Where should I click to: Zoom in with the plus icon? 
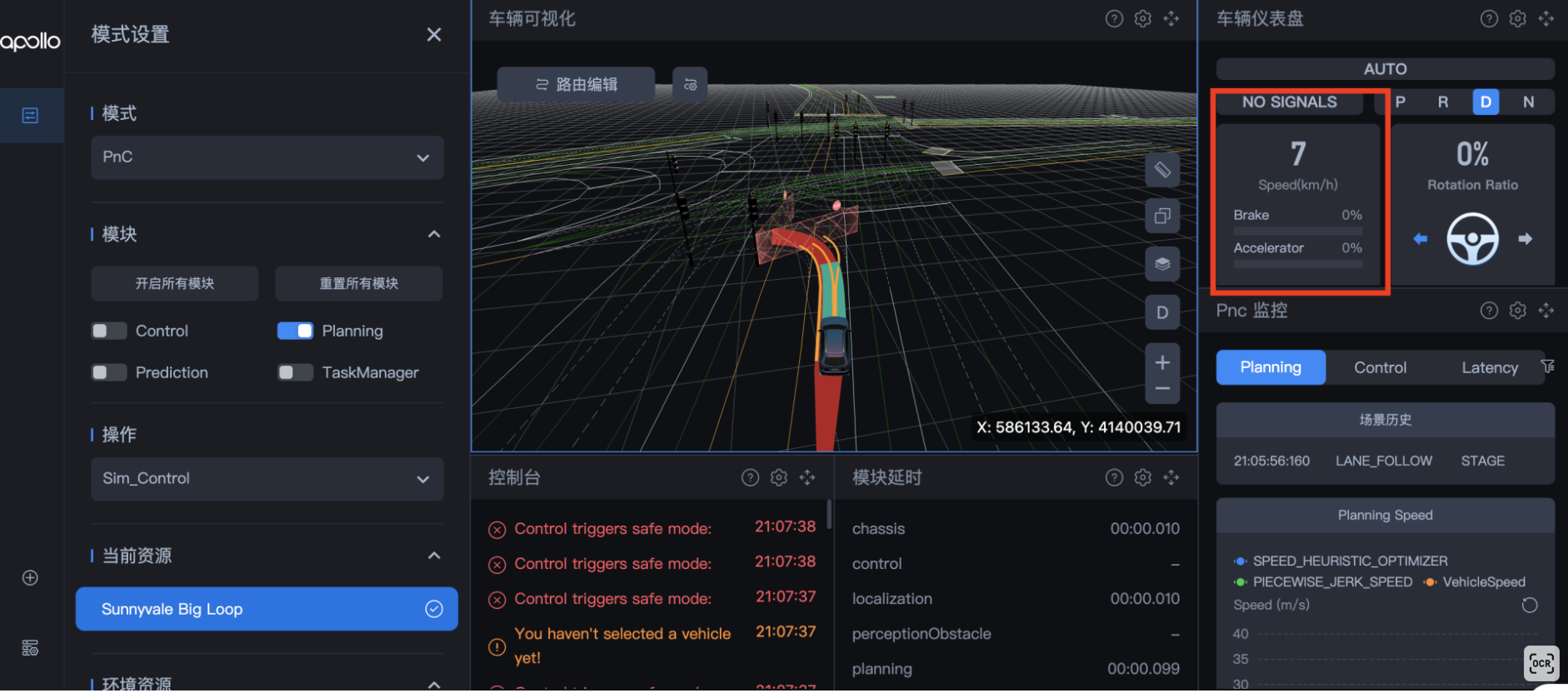pyautogui.click(x=1162, y=362)
